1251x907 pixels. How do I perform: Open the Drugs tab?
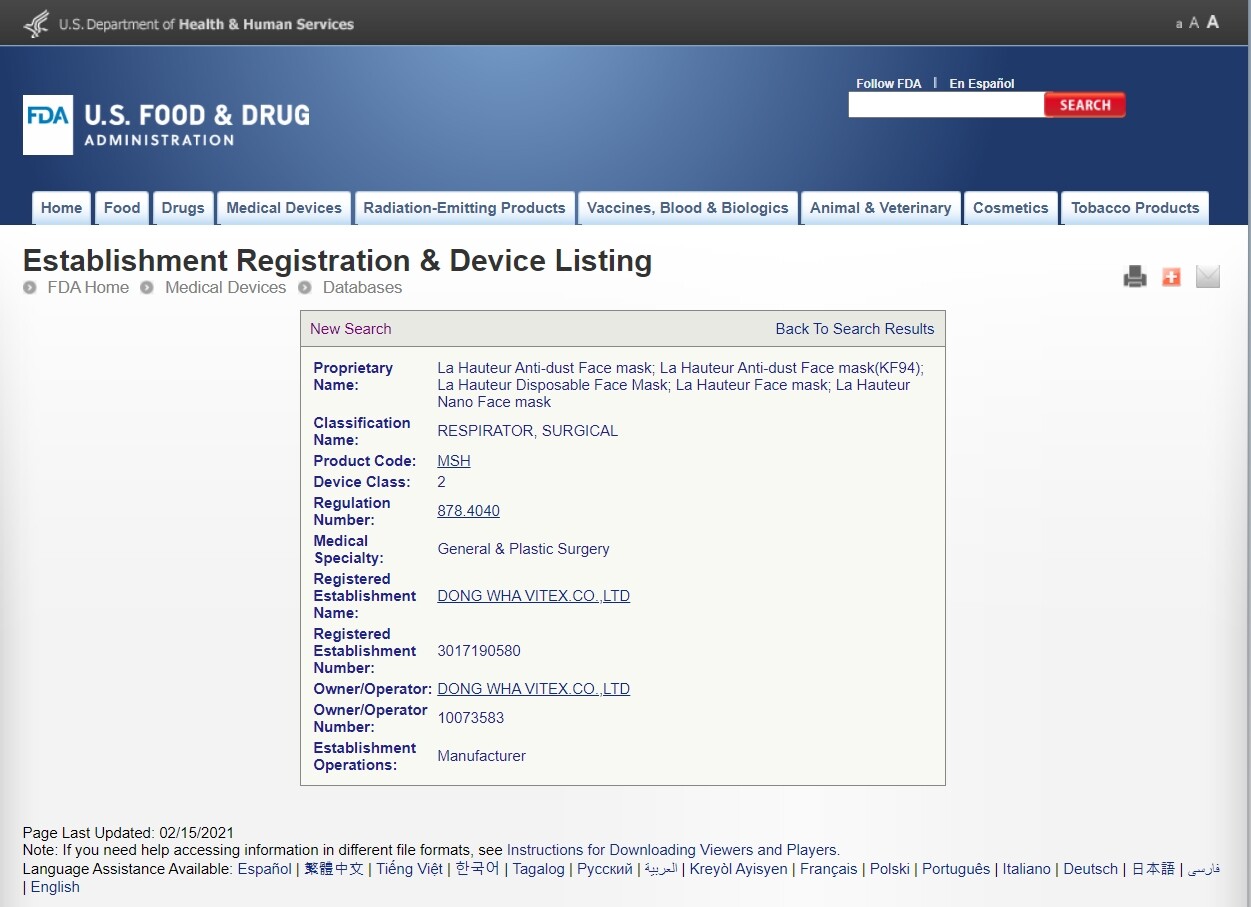point(183,208)
